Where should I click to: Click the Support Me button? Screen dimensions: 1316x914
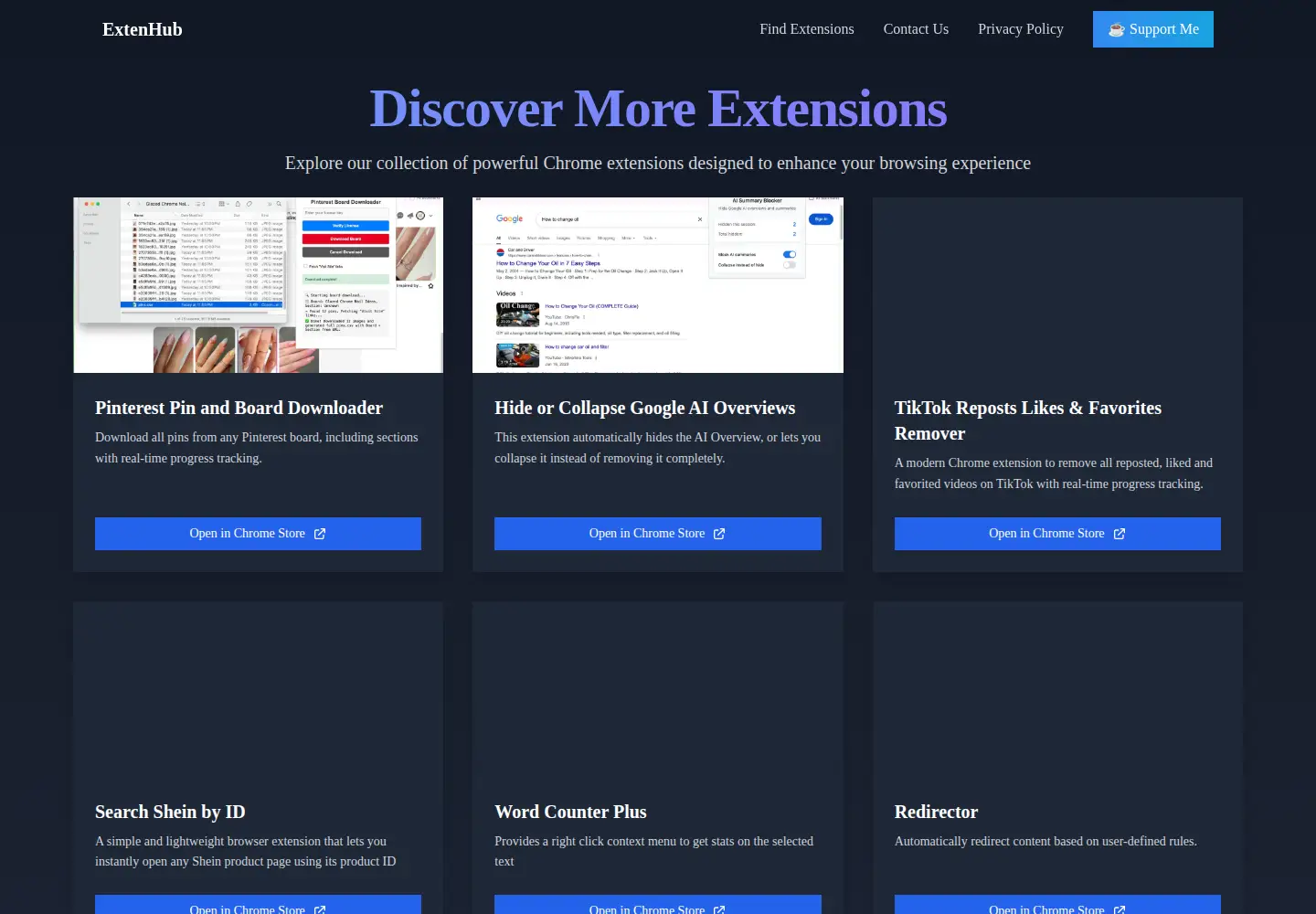coord(1153,29)
